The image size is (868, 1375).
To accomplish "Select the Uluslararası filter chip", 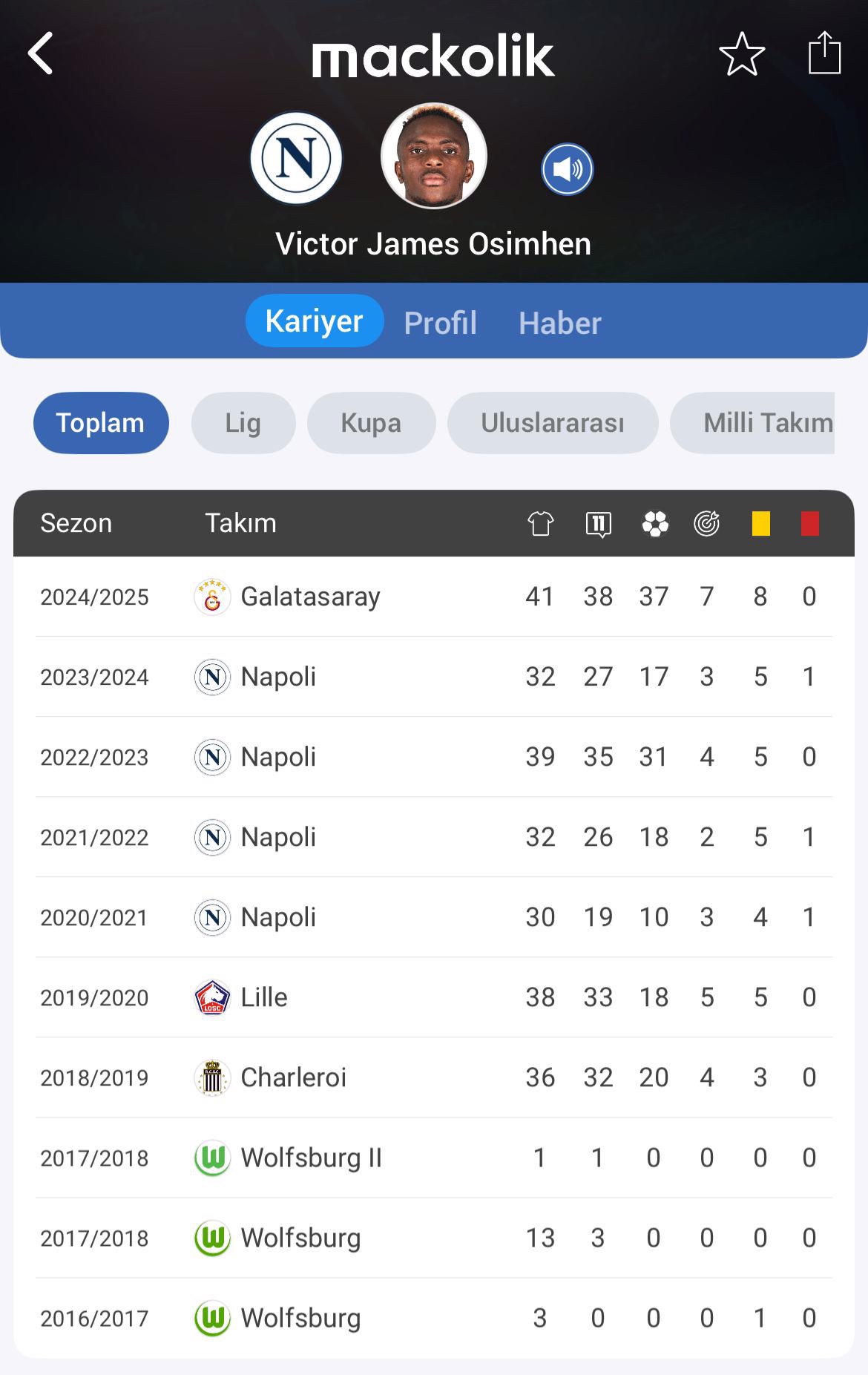I will point(553,423).
